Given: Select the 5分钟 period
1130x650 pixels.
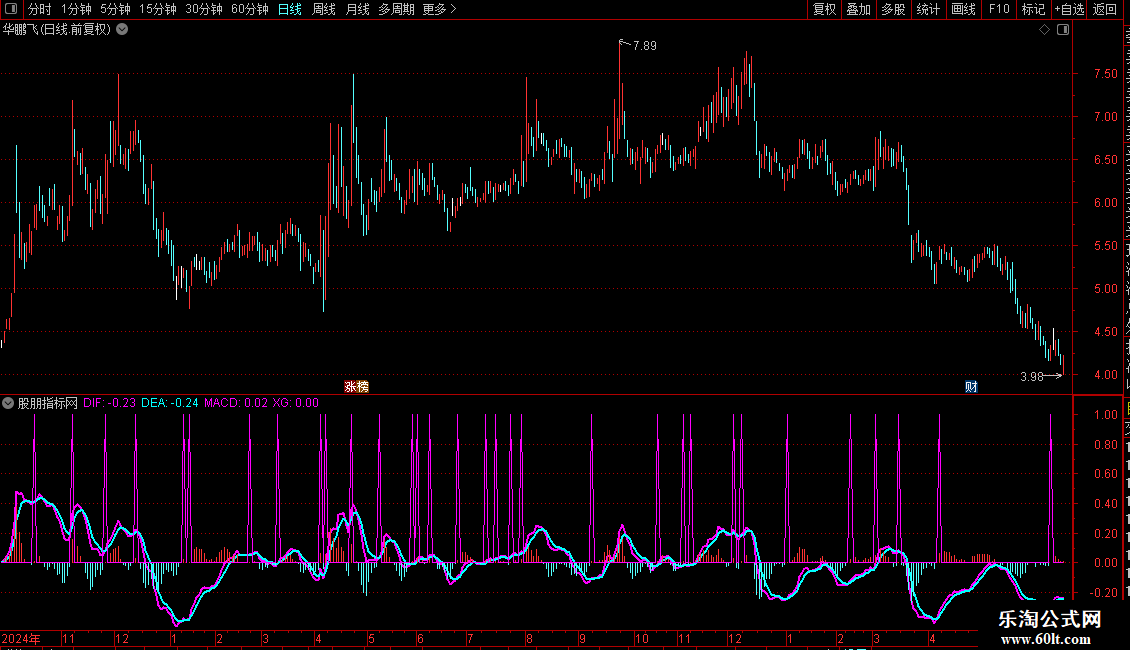Looking at the screenshot, I should (x=115, y=9).
